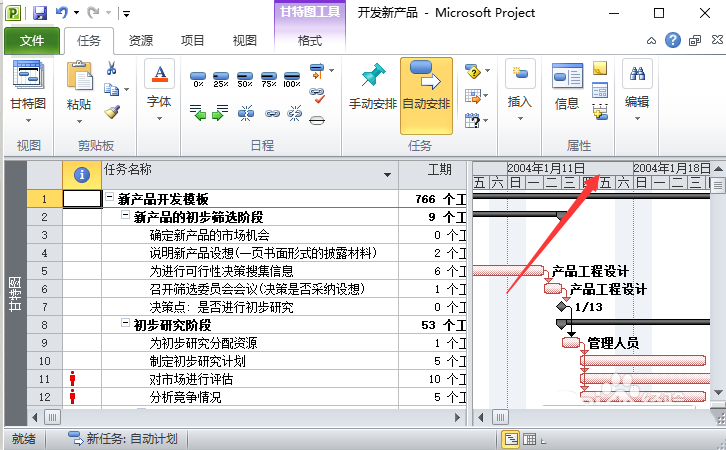The image size is (726, 450).
Task: Click the Copy icon
Action: pos(111,89)
